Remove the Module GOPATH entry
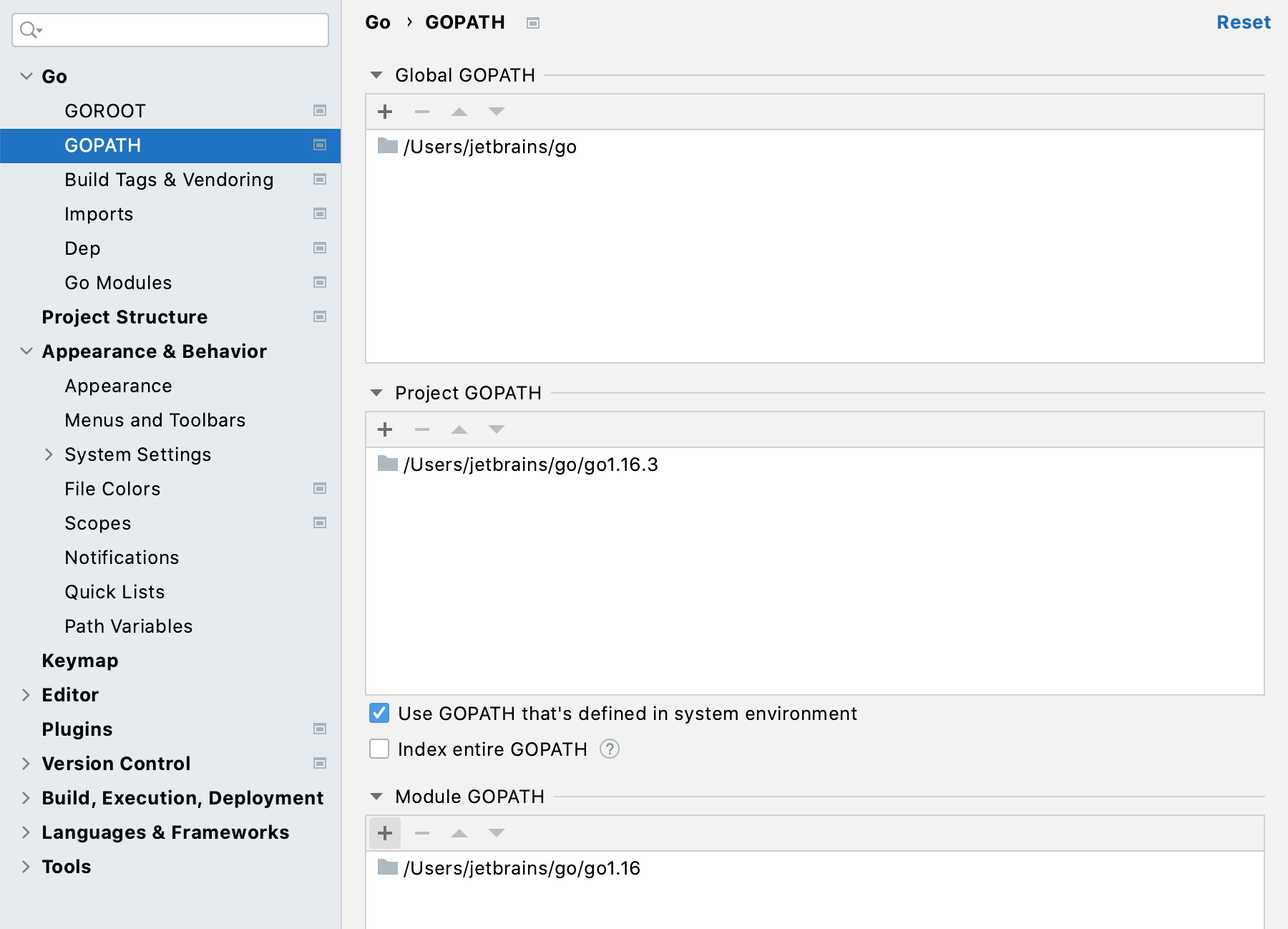 (x=422, y=833)
